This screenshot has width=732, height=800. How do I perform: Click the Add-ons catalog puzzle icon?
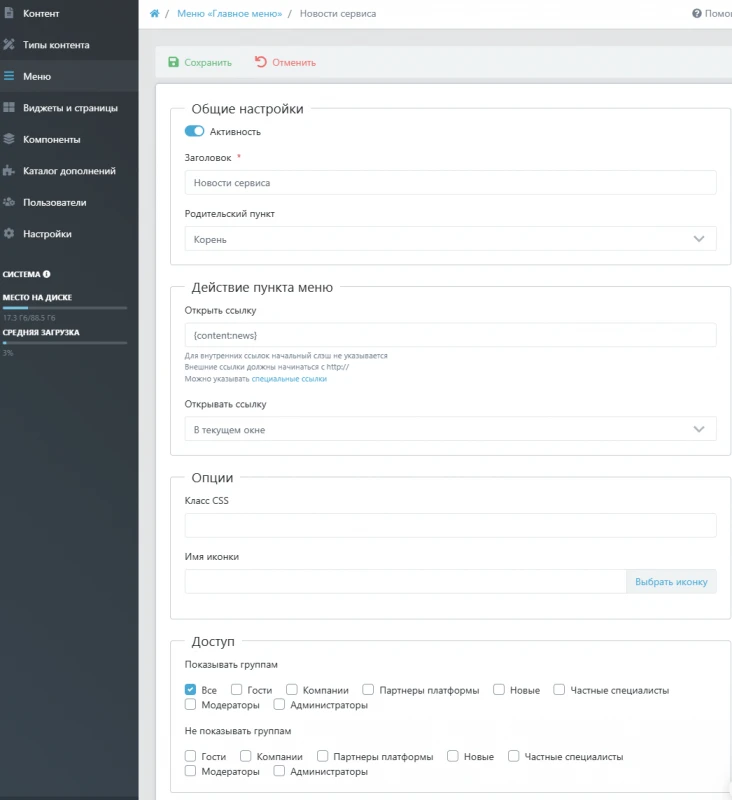tap(9, 171)
